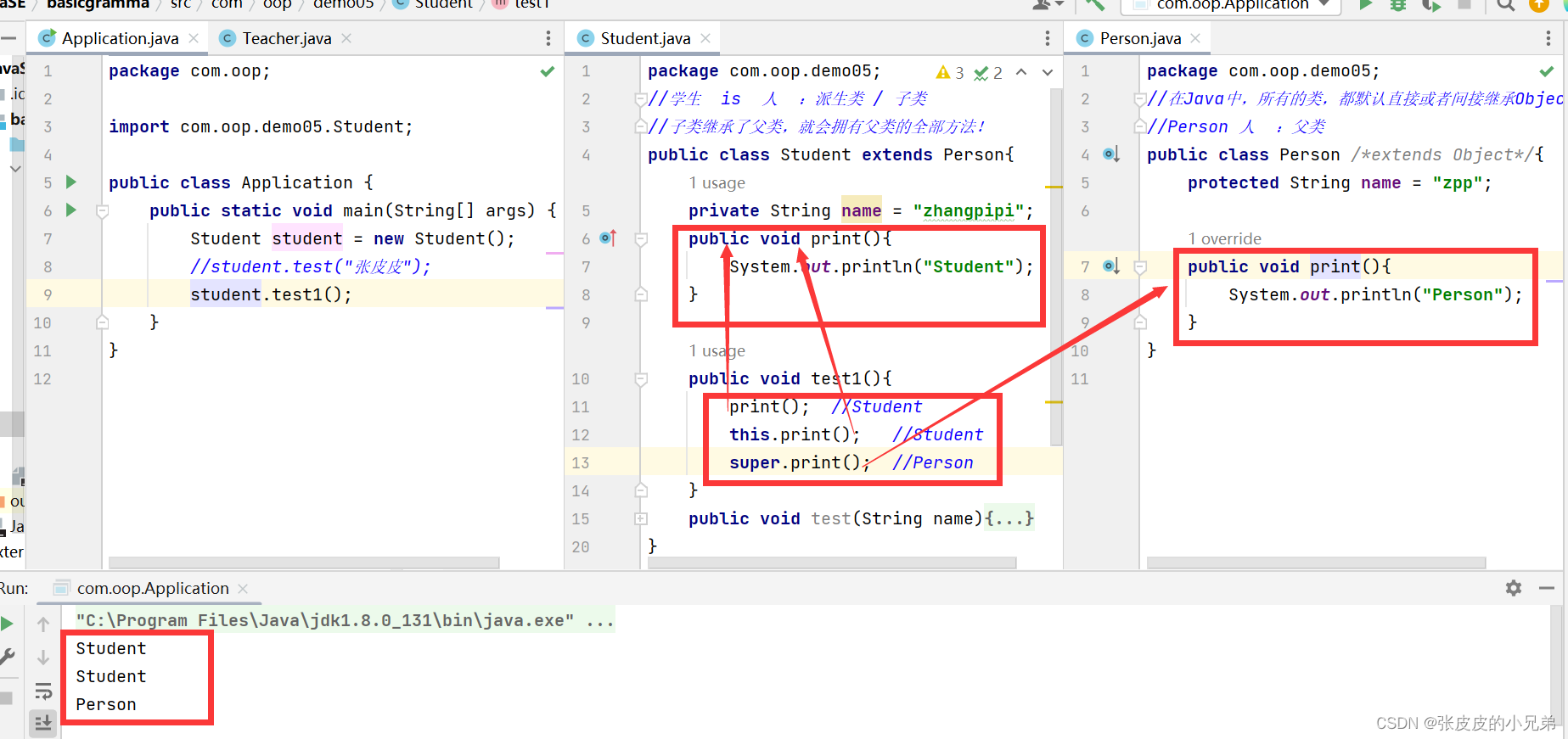Click overridden-method gutter icon in Person.java line 7
1568x739 pixels.
coord(1111,266)
